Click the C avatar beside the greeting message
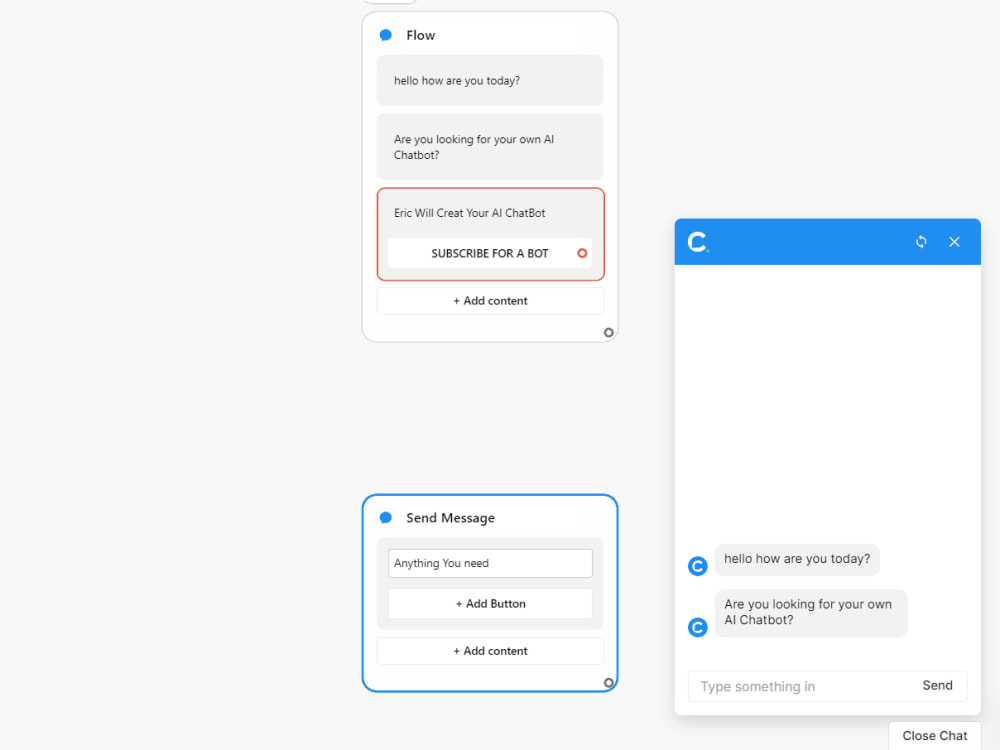Image resolution: width=1000 pixels, height=750 pixels. tap(697, 566)
